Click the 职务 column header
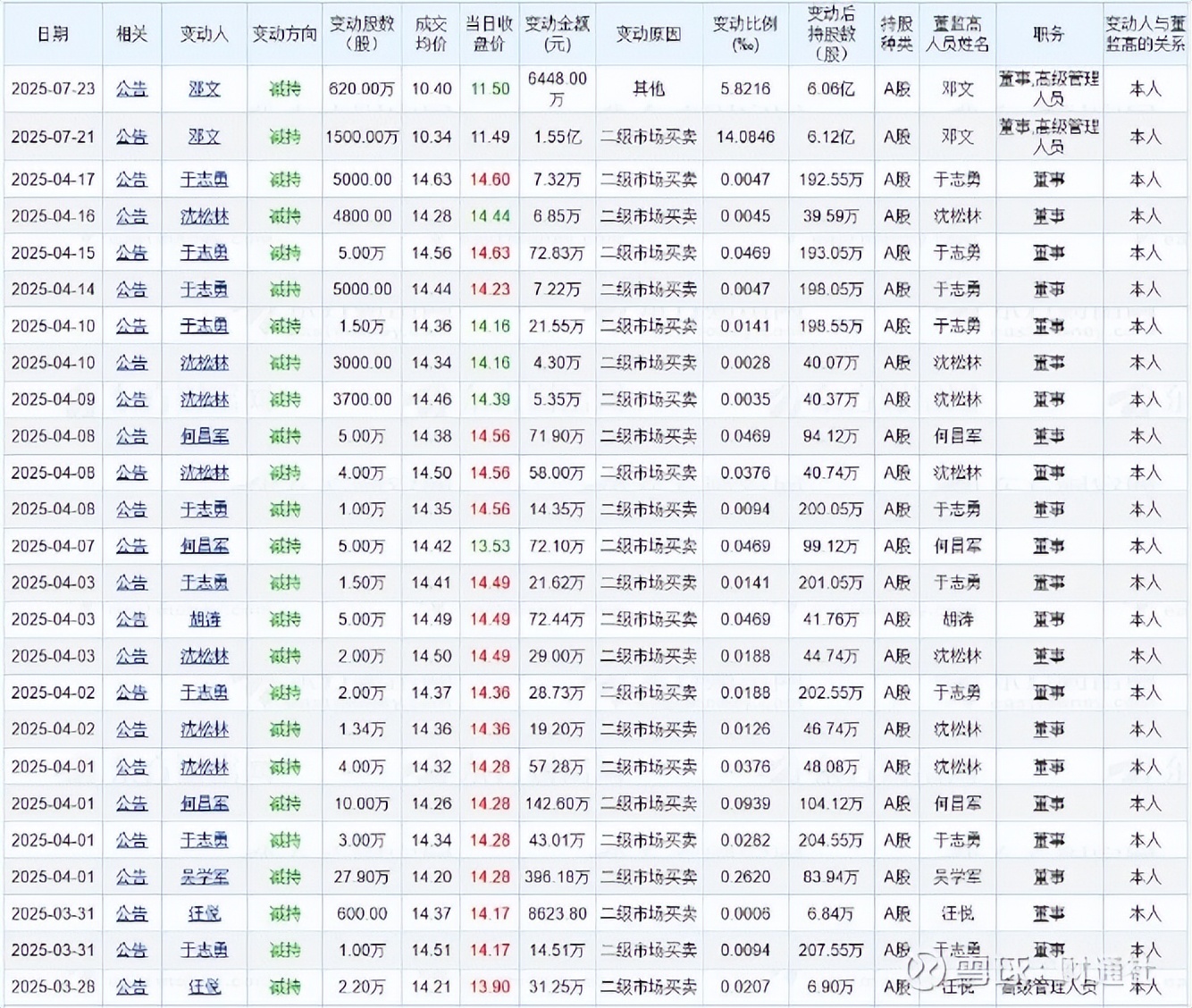 [1050, 34]
